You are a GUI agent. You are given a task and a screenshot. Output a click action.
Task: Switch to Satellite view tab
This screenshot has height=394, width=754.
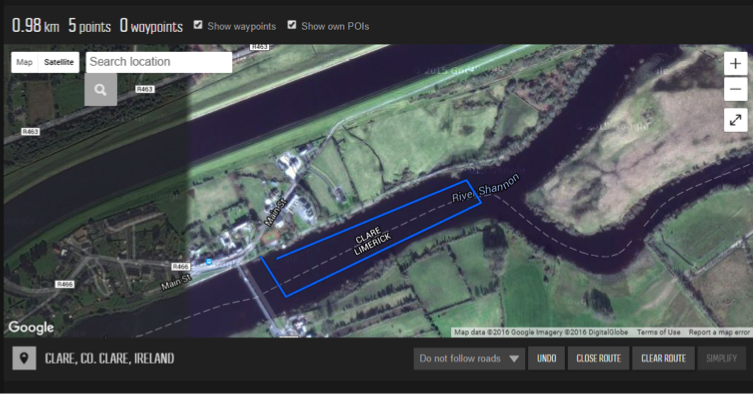(59, 62)
